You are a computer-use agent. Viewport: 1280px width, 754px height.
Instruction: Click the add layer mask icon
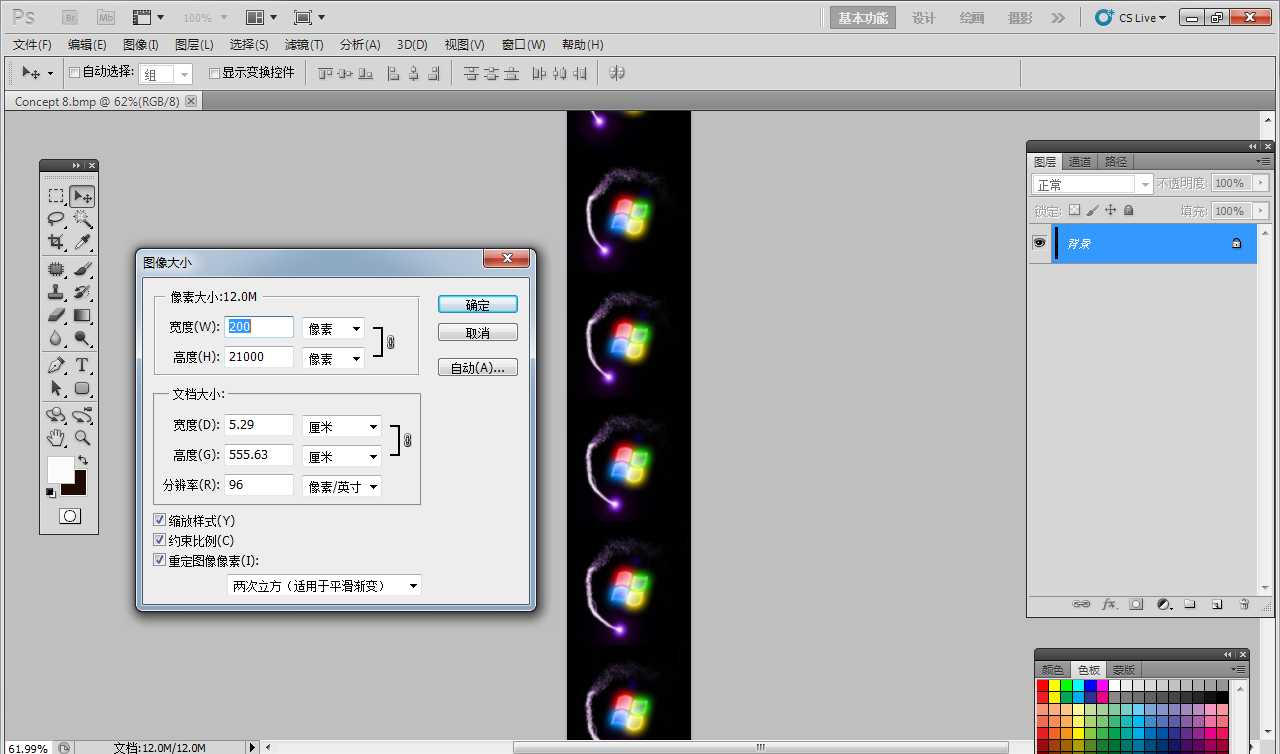pyautogui.click(x=1136, y=604)
